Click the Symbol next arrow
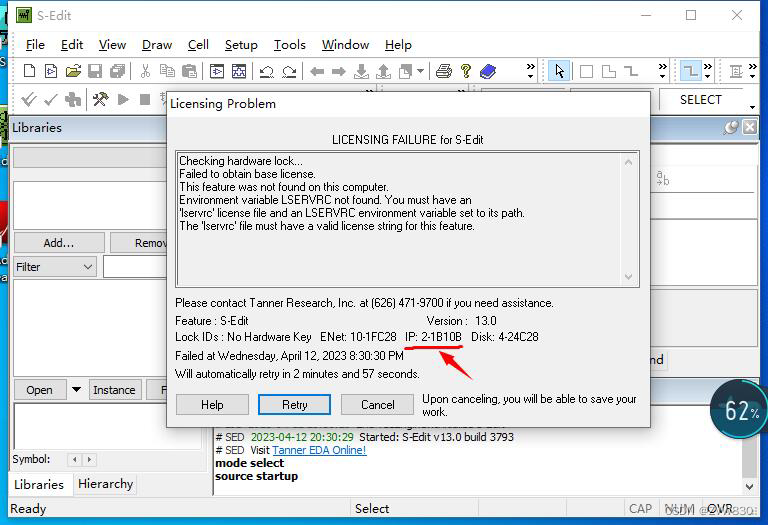The height and width of the screenshot is (525, 768). pos(89,459)
